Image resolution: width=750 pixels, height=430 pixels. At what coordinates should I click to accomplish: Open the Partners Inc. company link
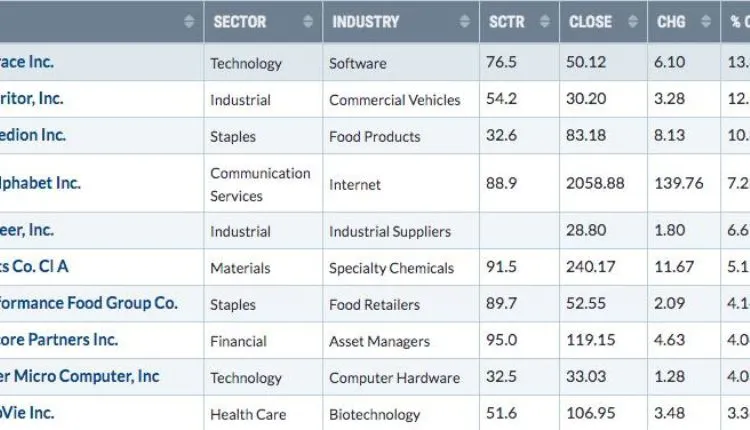[60, 339]
